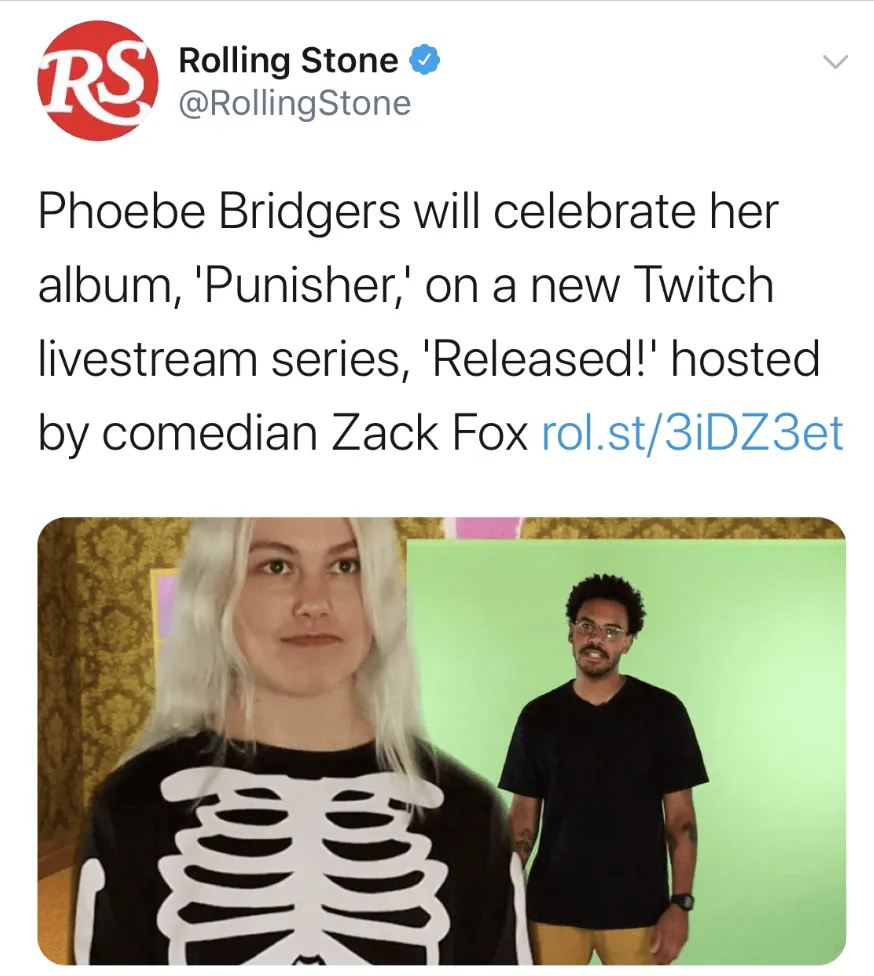The height and width of the screenshot is (976, 874).
Task: Open the Rolling Stone RS profile avatar
Action: point(98,80)
